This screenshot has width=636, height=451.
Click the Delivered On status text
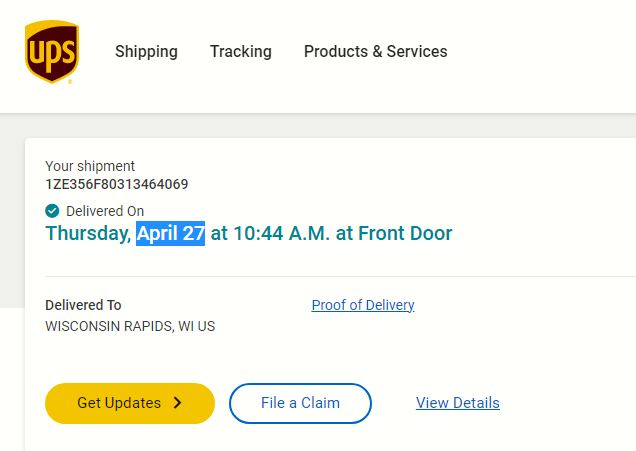[105, 211]
